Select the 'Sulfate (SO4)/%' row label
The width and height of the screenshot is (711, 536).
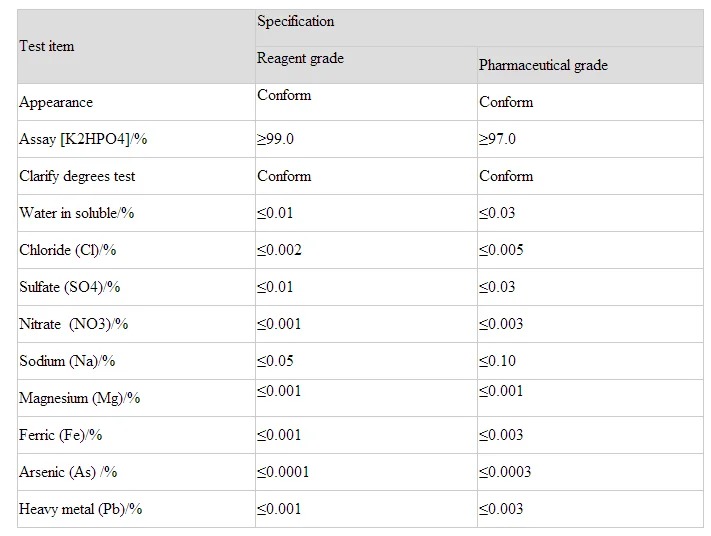tap(70, 287)
